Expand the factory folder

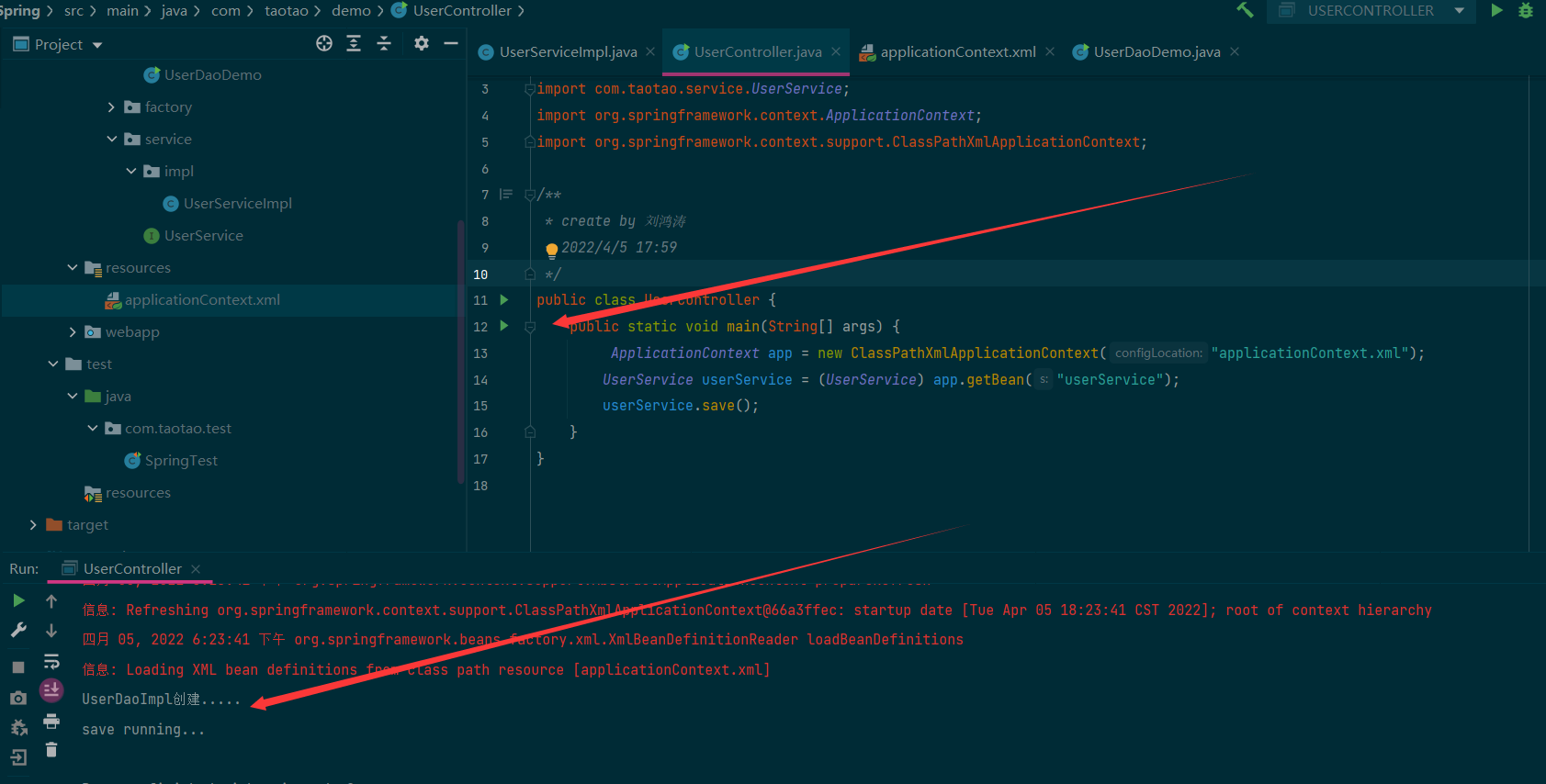[111, 107]
